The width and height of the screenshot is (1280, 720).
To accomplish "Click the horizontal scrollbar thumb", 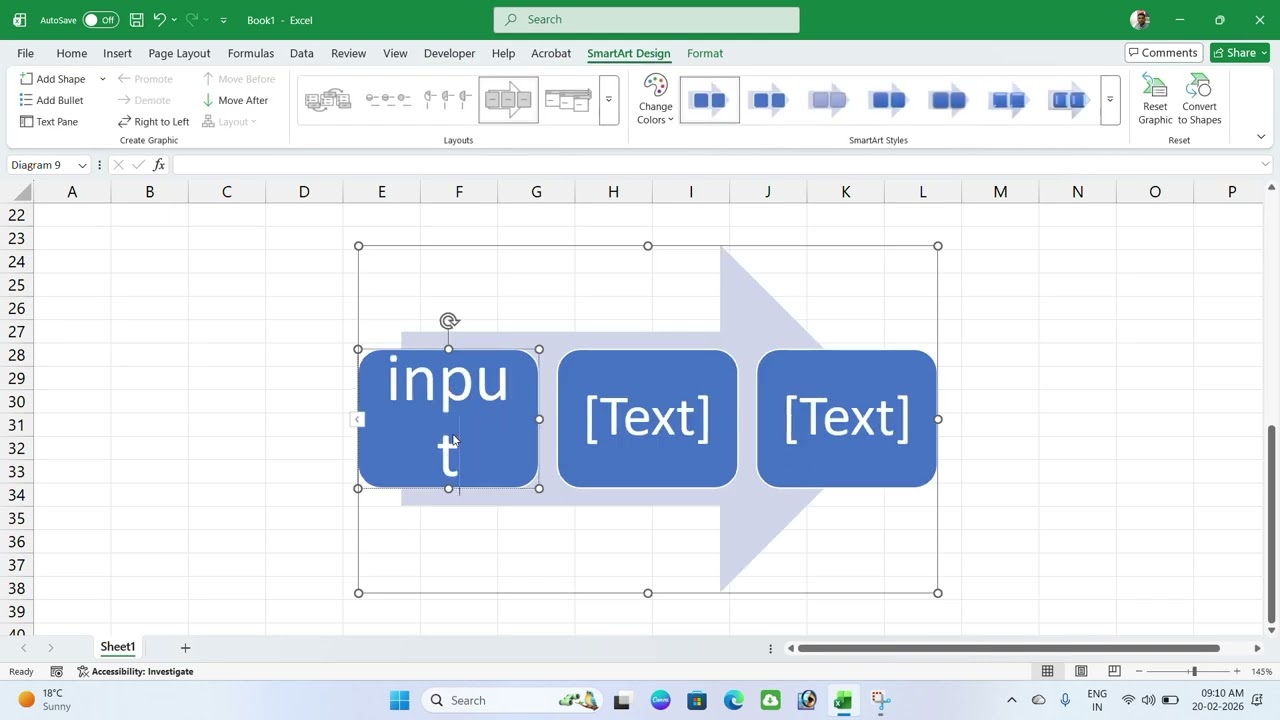I will pyautogui.click(x=1009, y=648).
